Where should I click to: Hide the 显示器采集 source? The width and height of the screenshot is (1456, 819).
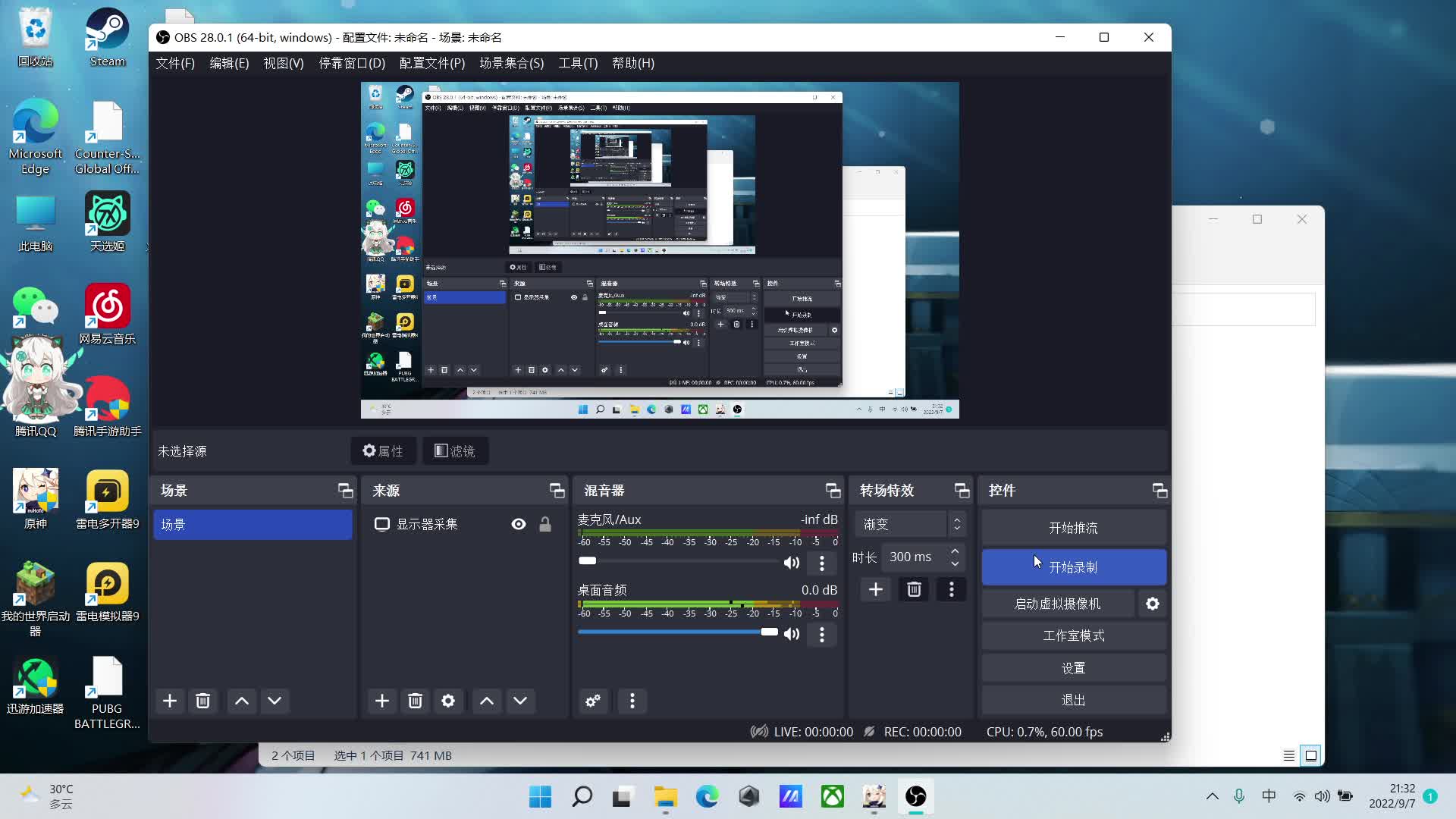[x=518, y=523]
